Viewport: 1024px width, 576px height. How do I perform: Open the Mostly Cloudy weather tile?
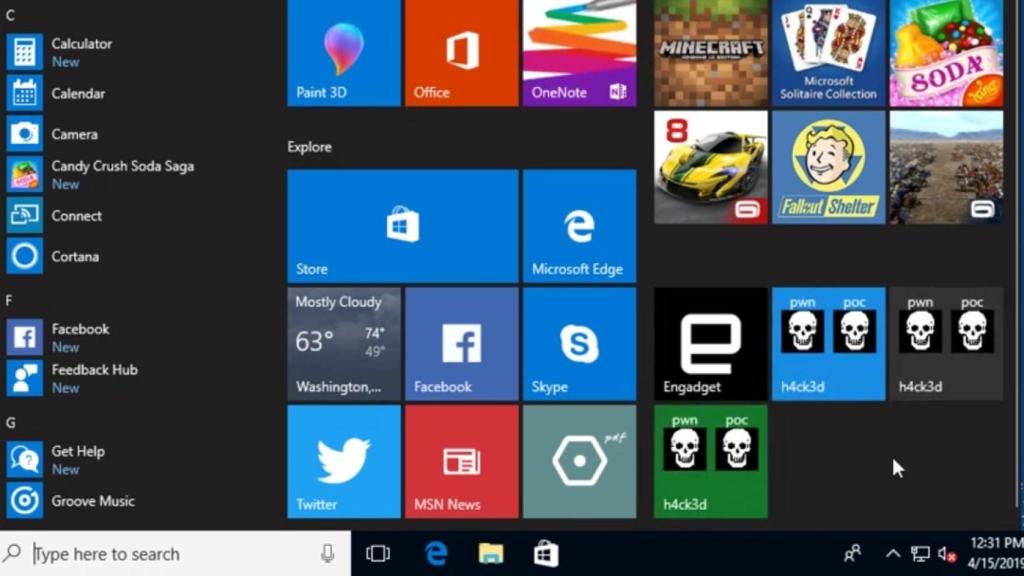[343, 344]
